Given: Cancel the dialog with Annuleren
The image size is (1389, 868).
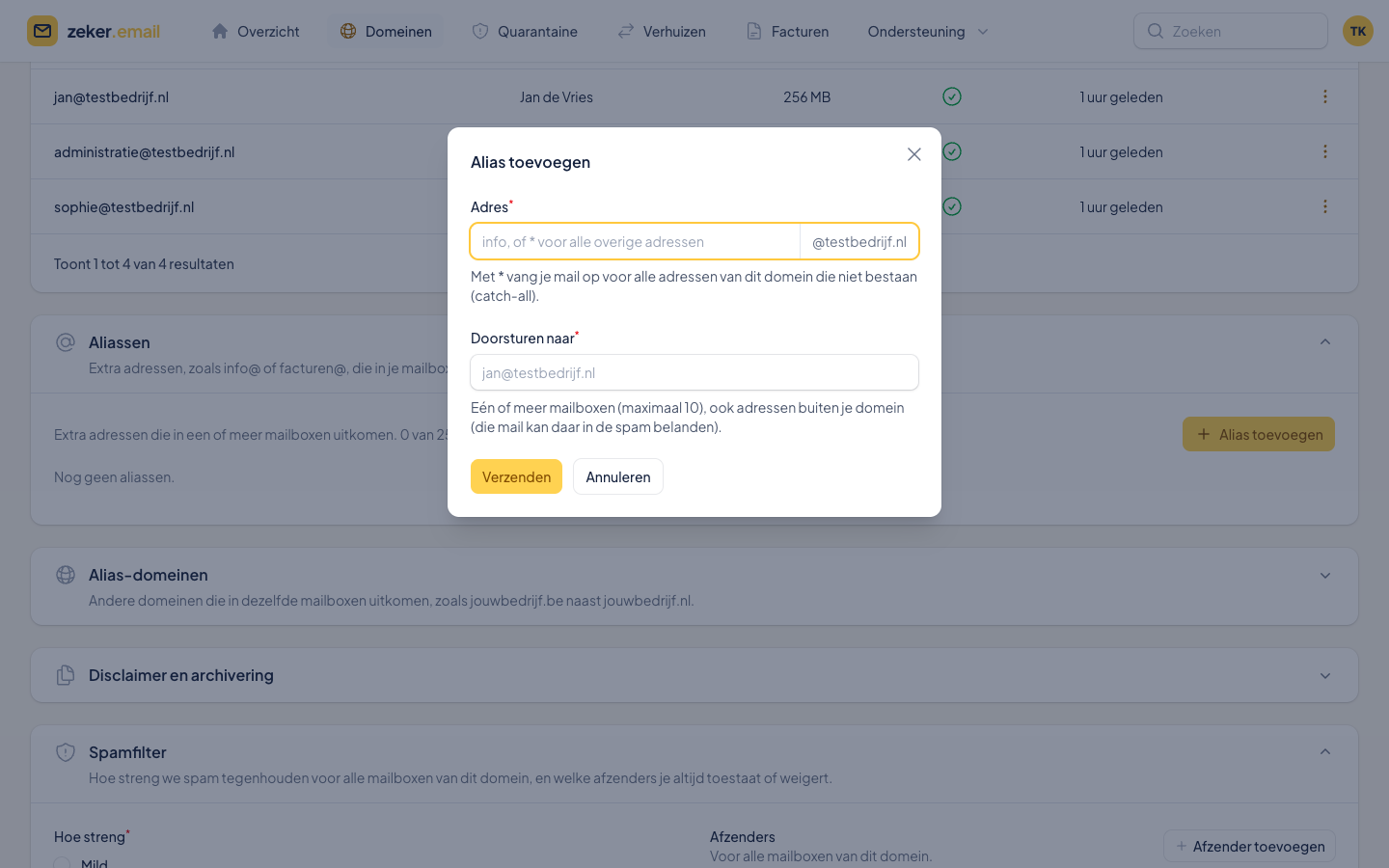Looking at the screenshot, I should (x=618, y=476).
